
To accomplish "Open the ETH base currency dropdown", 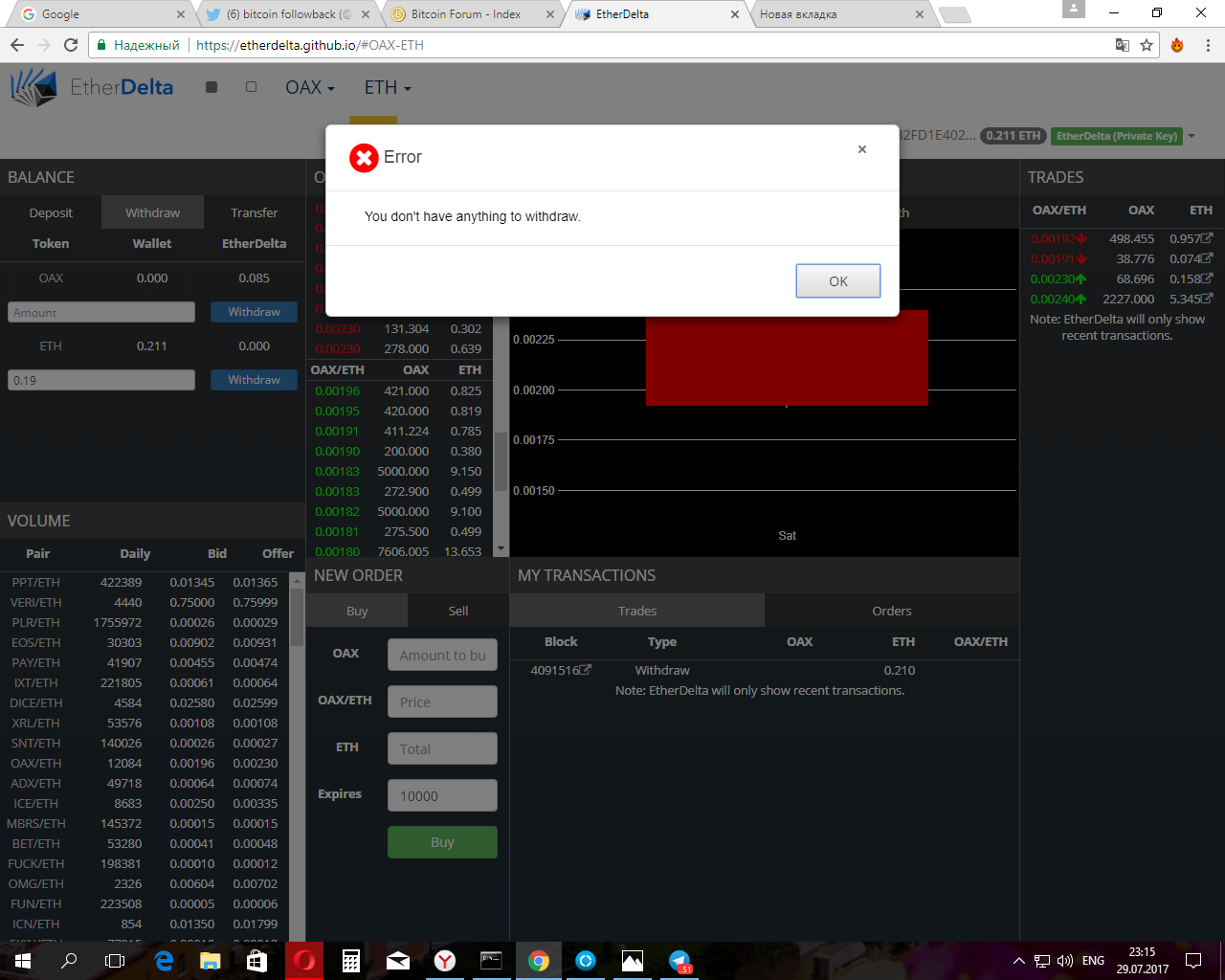I will click(388, 87).
